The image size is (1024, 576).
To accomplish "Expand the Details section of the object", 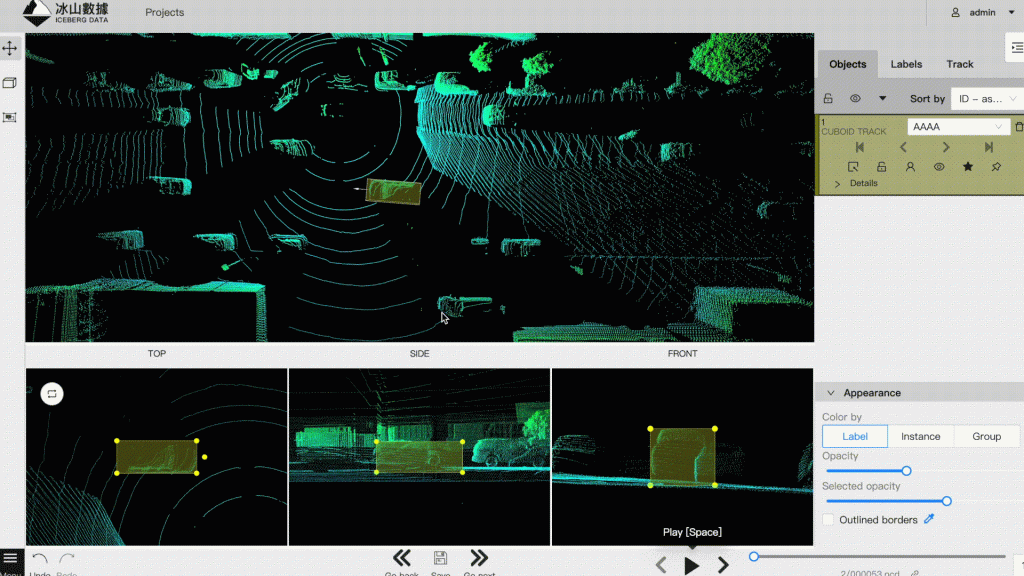I will pyautogui.click(x=838, y=184).
